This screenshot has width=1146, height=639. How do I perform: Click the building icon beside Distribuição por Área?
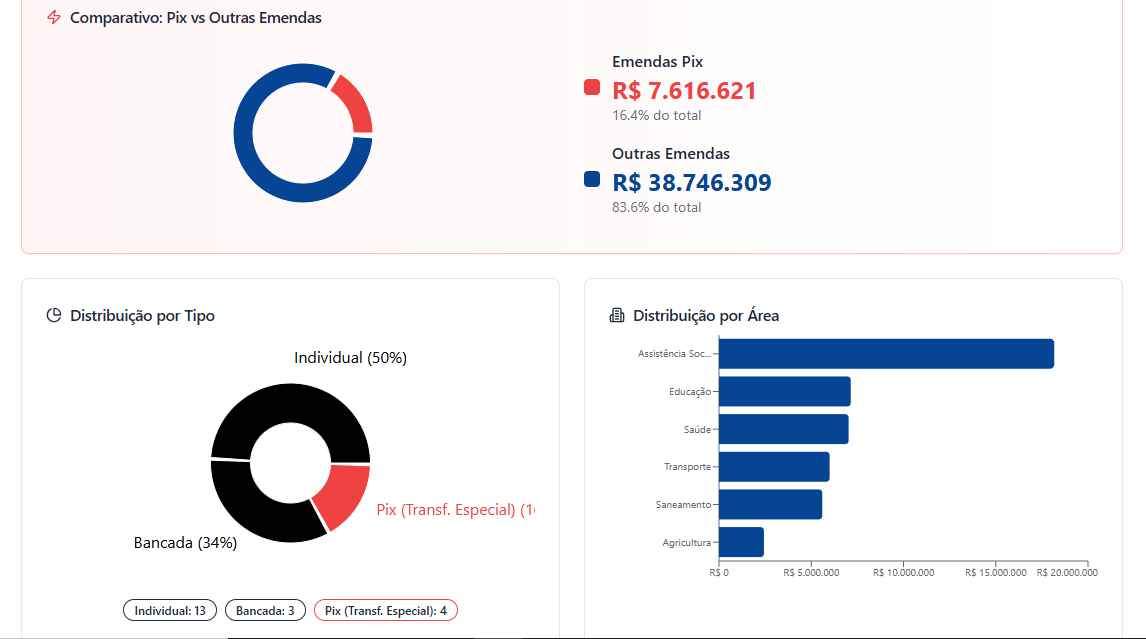[x=617, y=316]
